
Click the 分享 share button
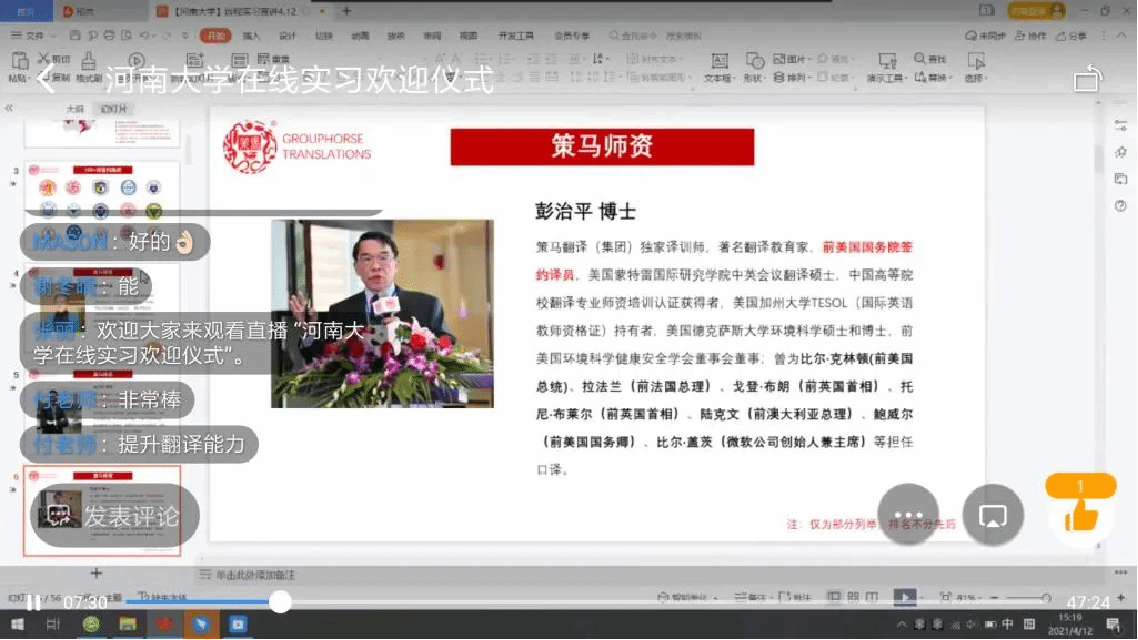pyautogui.click(x=1072, y=35)
